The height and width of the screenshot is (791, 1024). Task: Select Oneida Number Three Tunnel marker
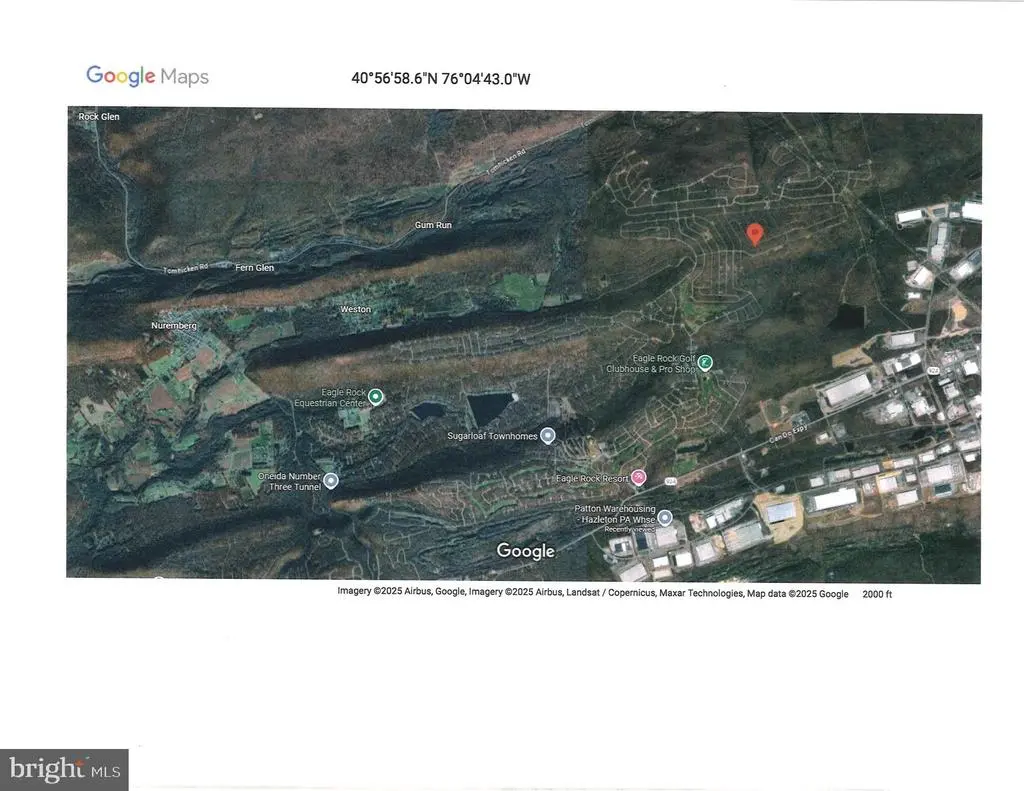[331, 480]
